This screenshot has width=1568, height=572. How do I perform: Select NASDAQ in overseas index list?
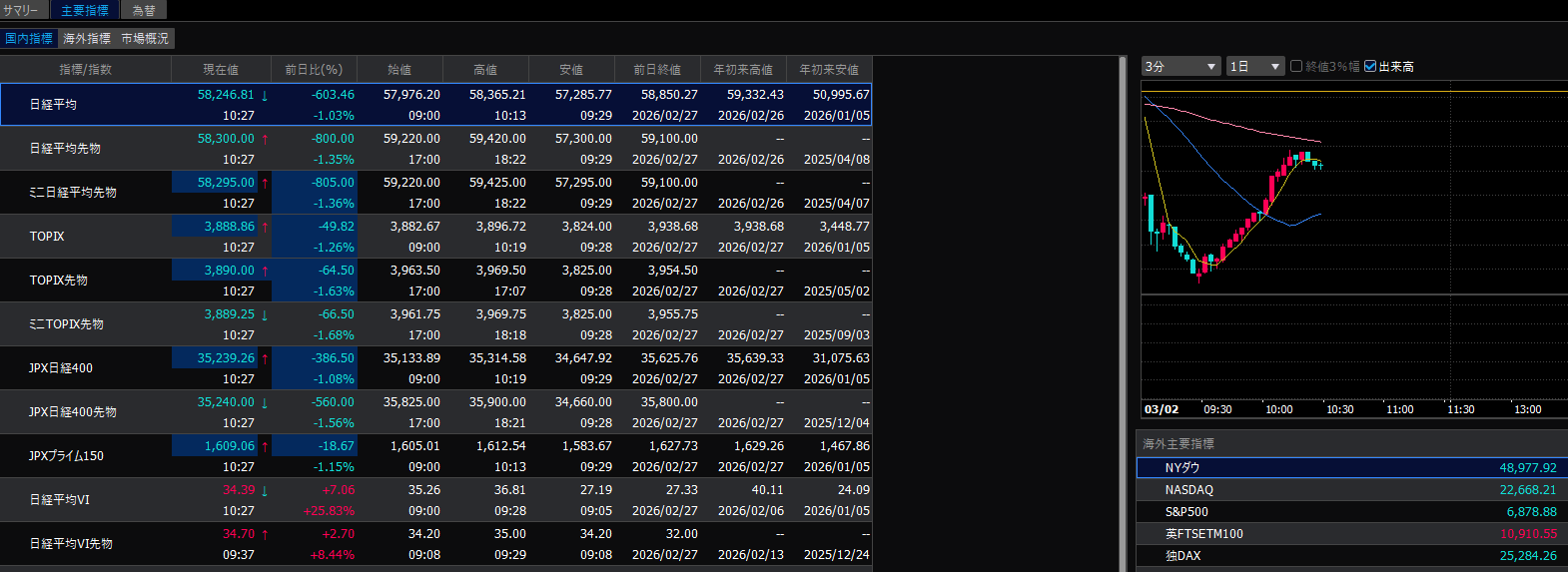1188,490
